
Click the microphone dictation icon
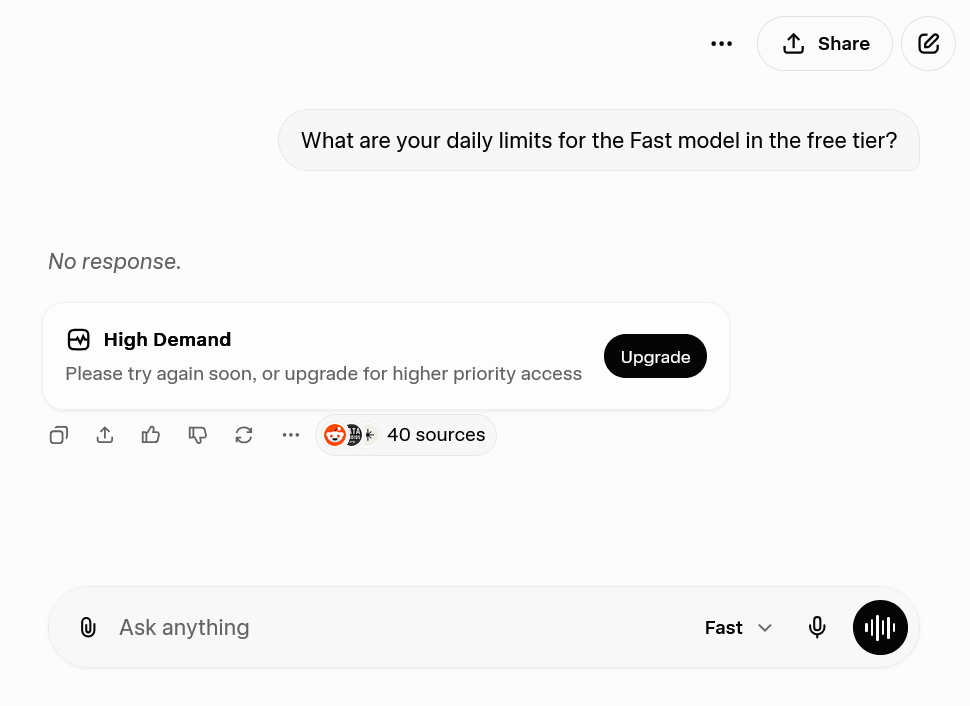tap(817, 628)
